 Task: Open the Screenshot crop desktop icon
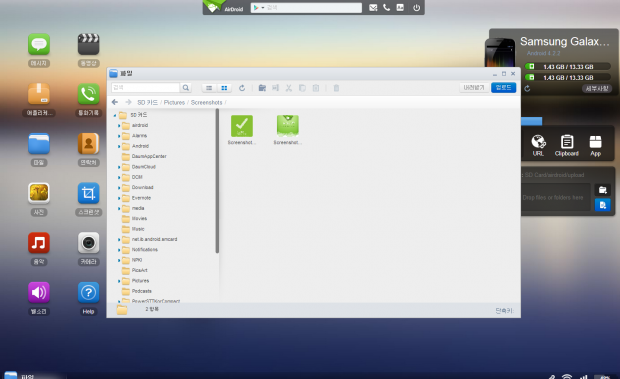(x=88, y=193)
